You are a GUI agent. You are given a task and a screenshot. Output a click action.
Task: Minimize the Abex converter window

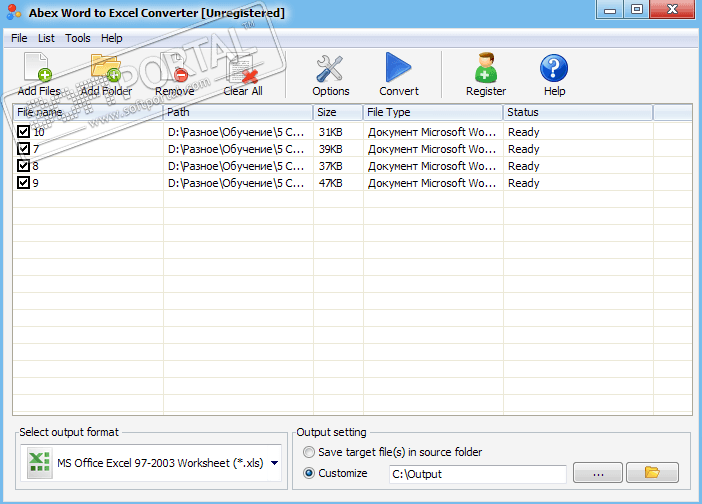tap(609, 10)
